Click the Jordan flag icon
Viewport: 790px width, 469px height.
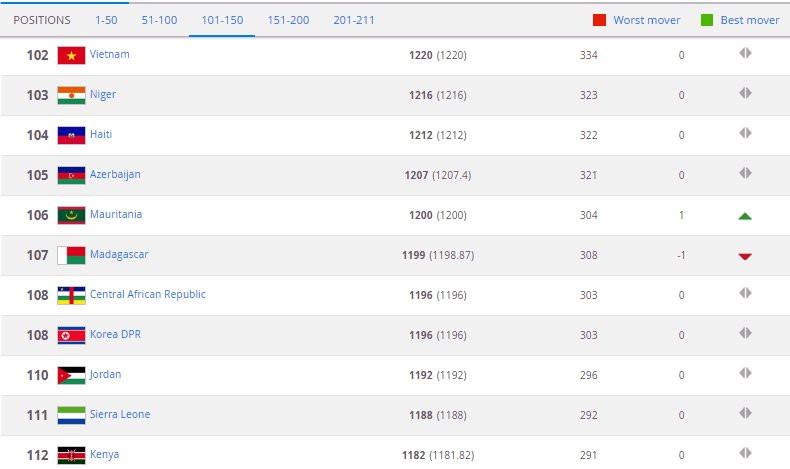(71, 375)
